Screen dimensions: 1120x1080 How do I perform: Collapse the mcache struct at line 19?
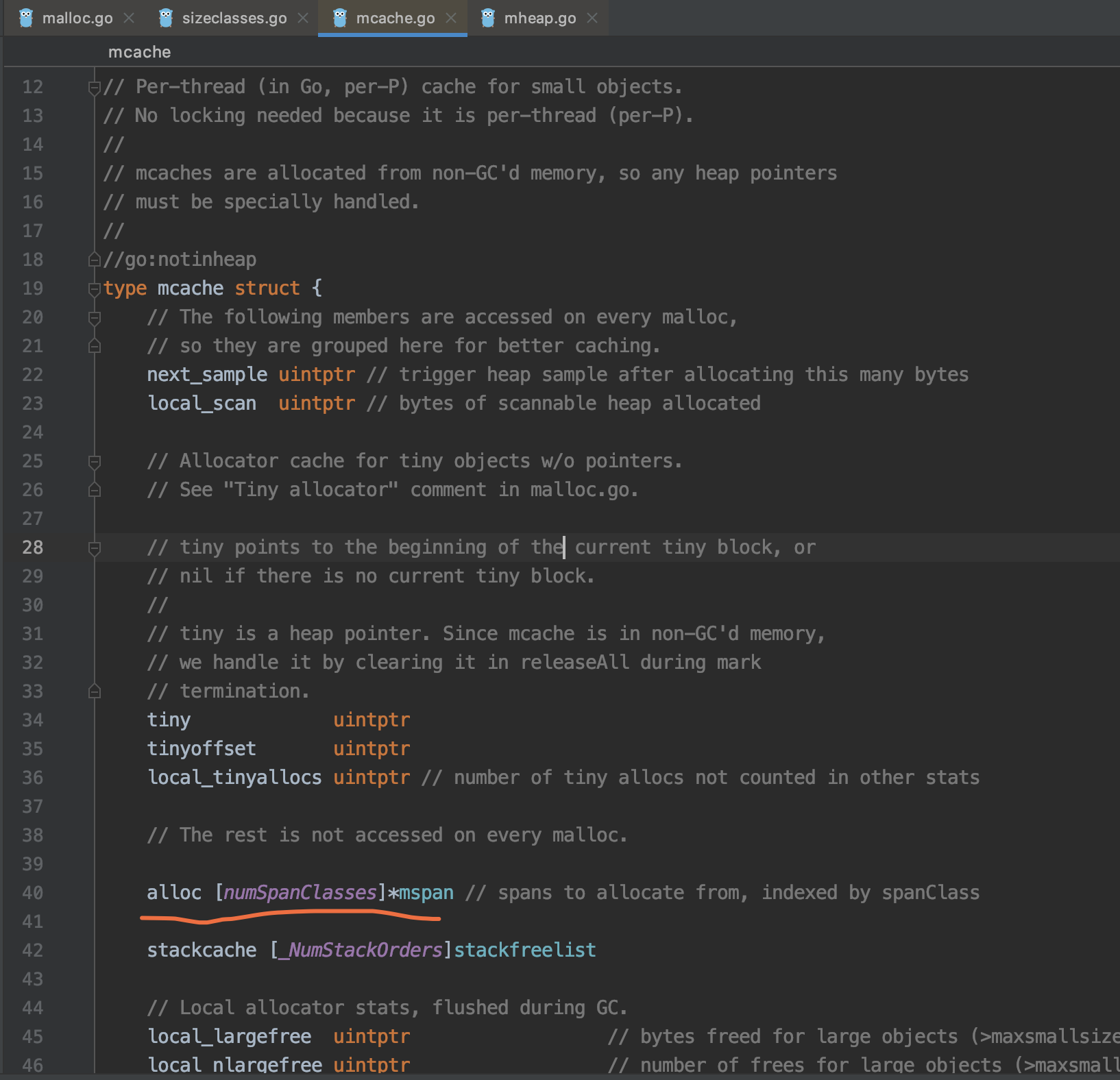[95, 289]
